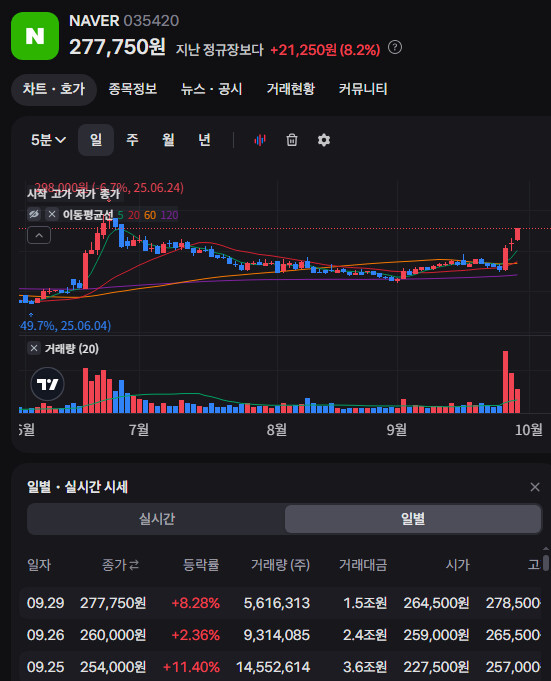Click volume value 5,616,313
551x681 pixels.
pyautogui.click(x=277, y=603)
